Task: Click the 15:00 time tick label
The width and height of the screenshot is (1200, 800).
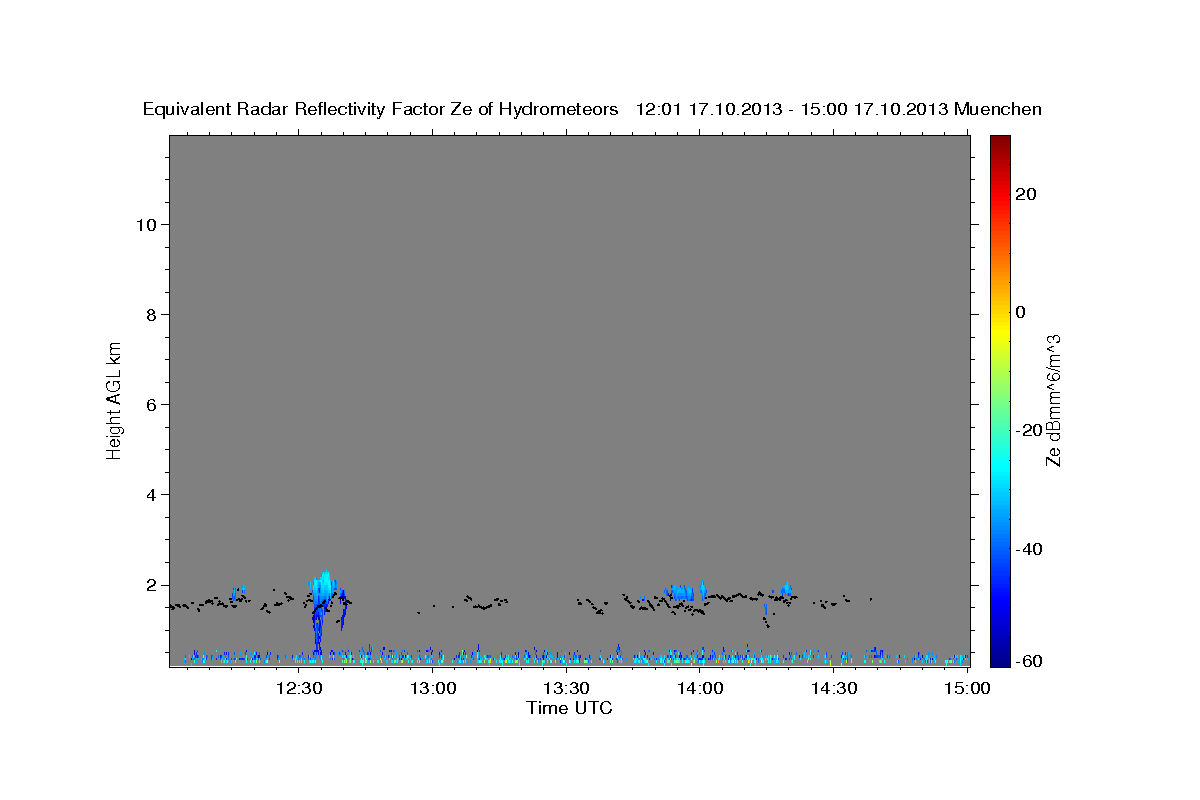Action: pos(967,688)
